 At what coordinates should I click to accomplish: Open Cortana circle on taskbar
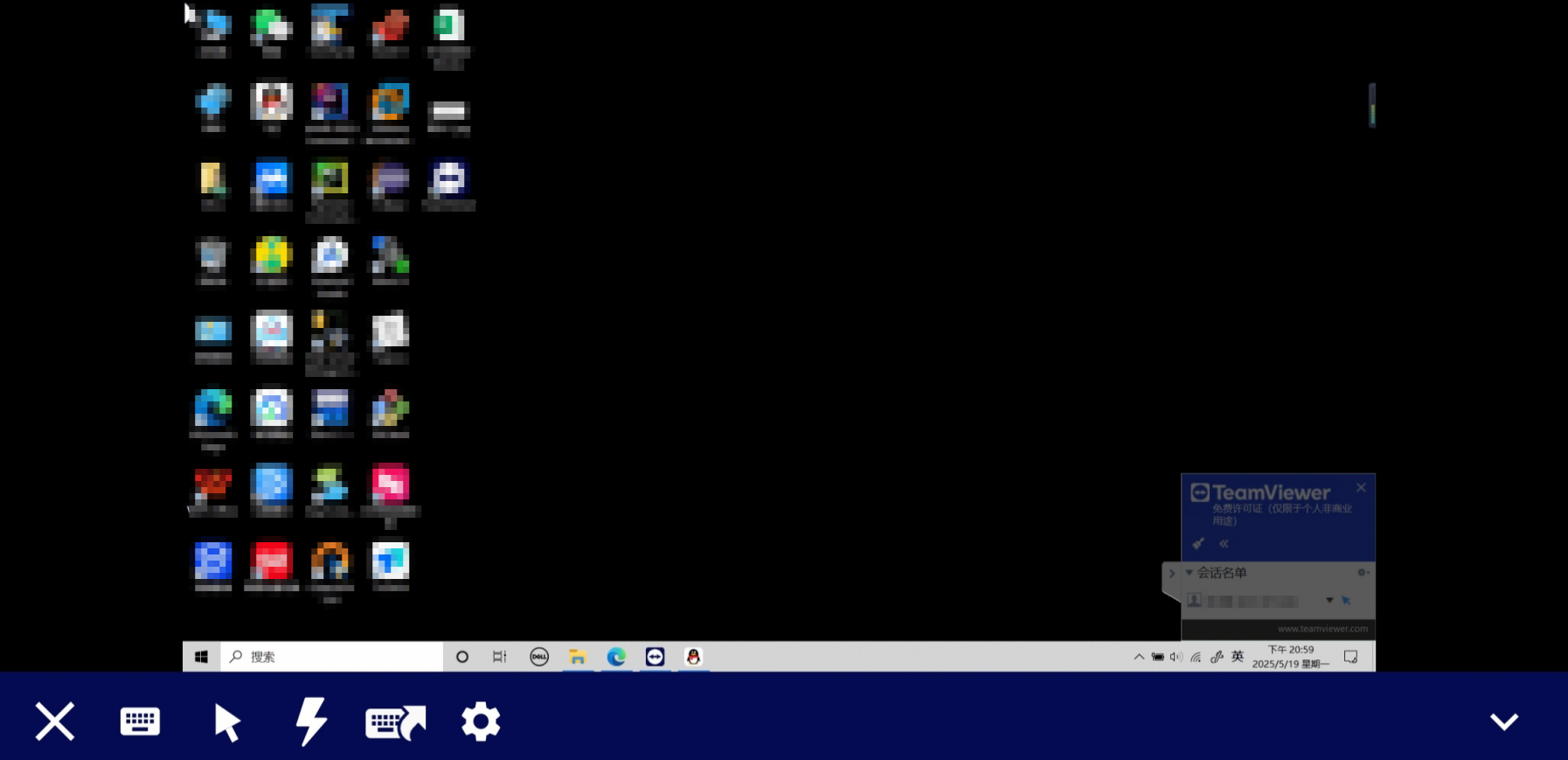coord(462,657)
